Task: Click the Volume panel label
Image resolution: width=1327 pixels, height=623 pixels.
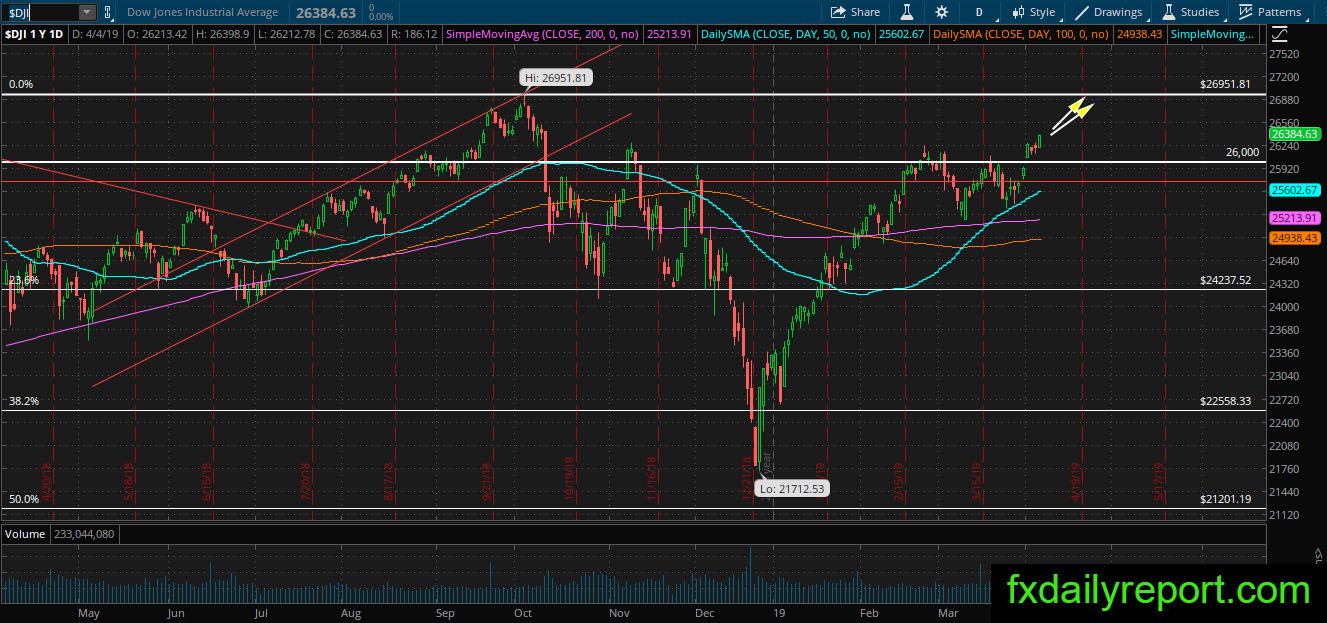Action: pos(25,534)
